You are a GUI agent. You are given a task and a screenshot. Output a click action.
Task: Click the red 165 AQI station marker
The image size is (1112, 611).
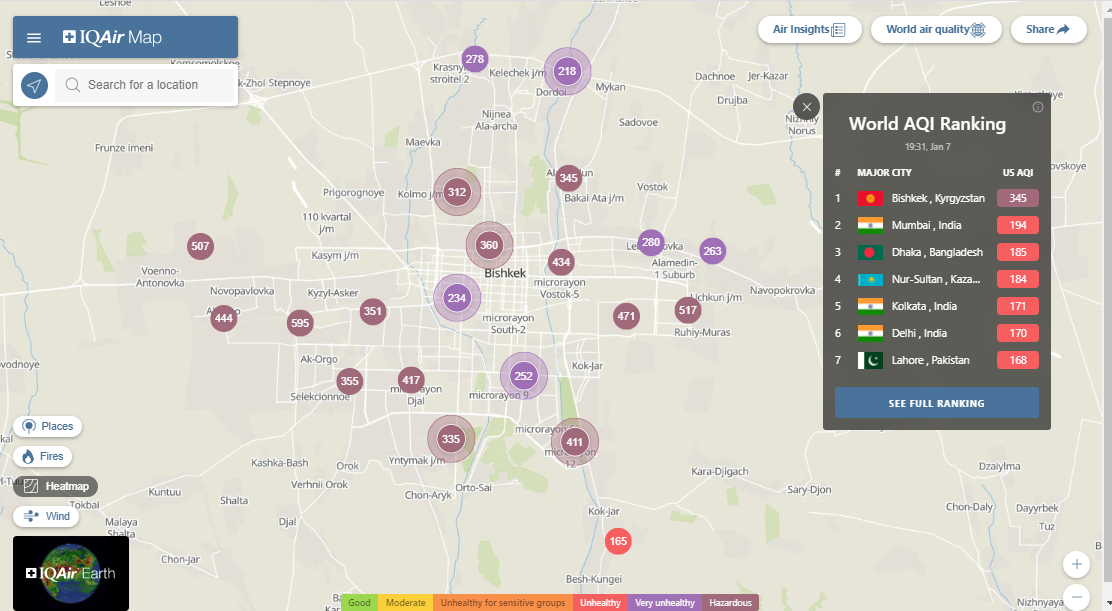click(x=618, y=542)
